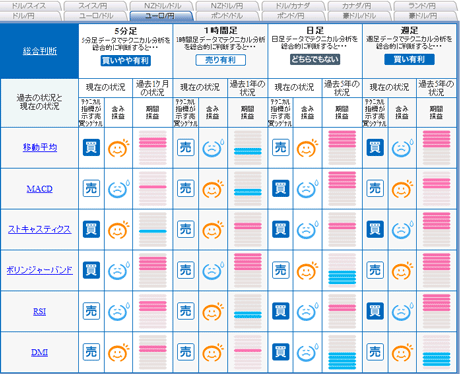460x374 pixels.
Task: Click the 日足 買 signal icon for RSI
Action: pyautogui.click(x=281, y=311)
